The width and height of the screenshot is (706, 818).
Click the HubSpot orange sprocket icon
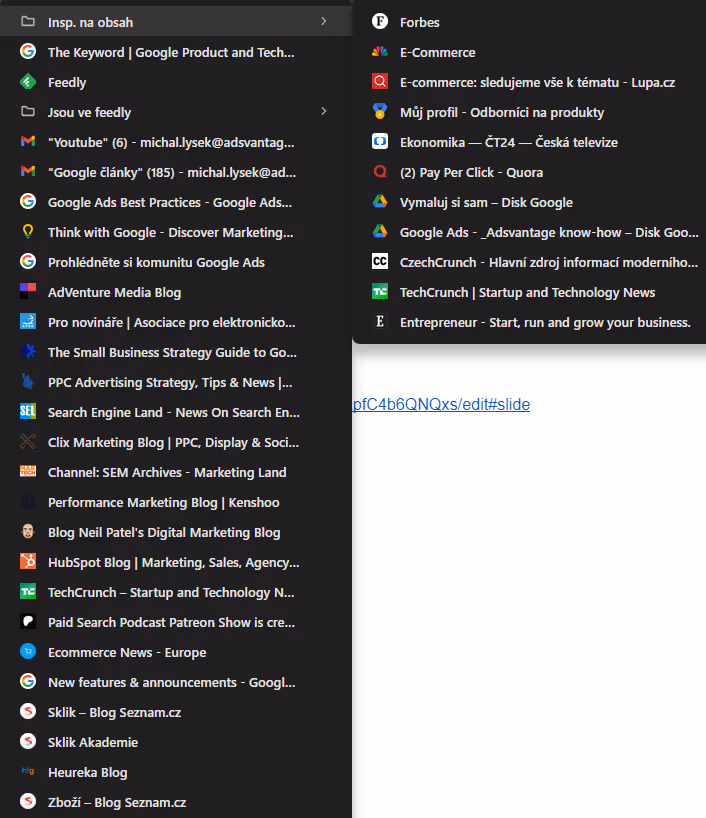28,561
